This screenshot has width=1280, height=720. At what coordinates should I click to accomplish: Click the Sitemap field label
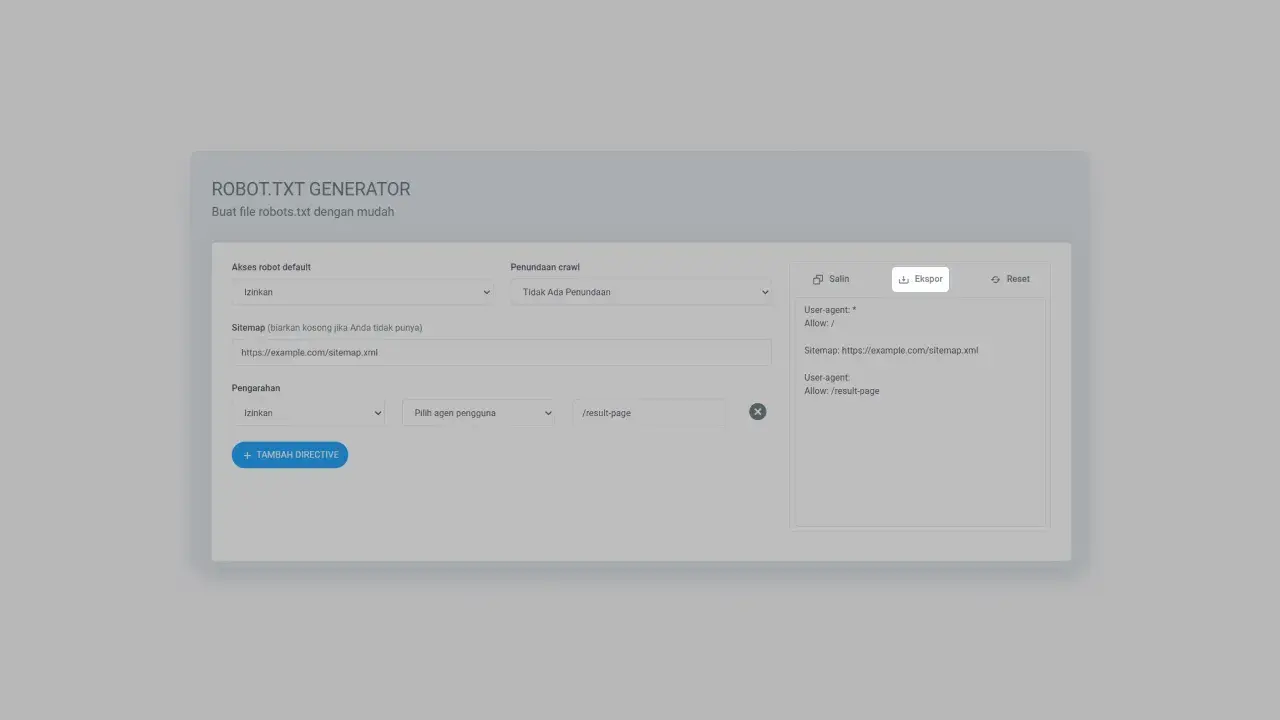point(248,328)
